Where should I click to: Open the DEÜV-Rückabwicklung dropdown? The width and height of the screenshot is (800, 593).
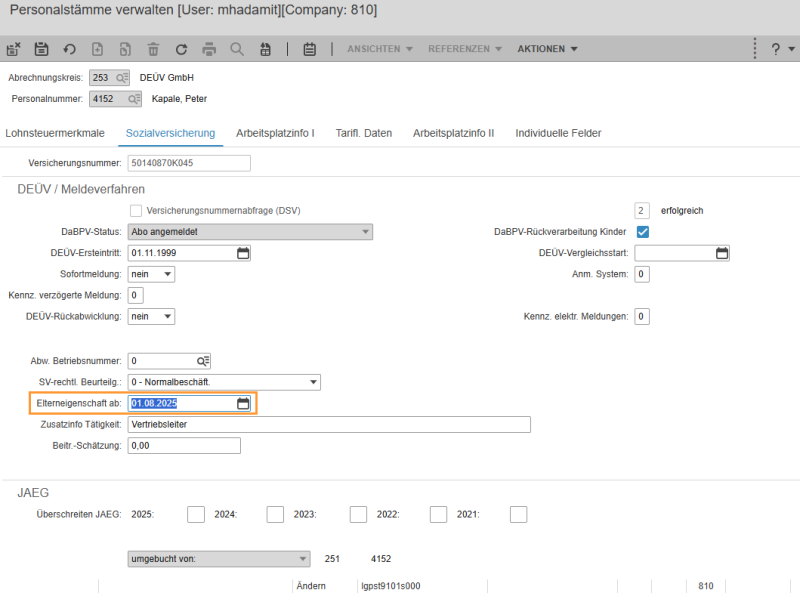click(151, 316)
